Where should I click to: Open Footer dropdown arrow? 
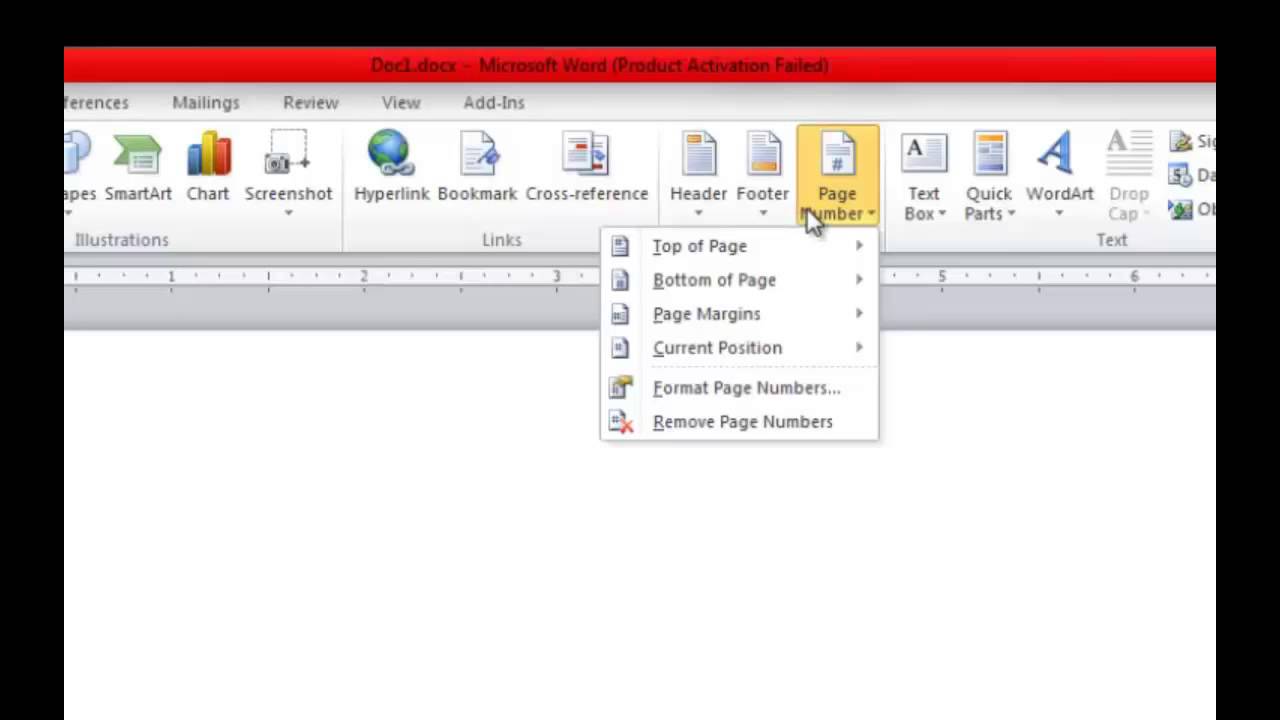(763, 213)
